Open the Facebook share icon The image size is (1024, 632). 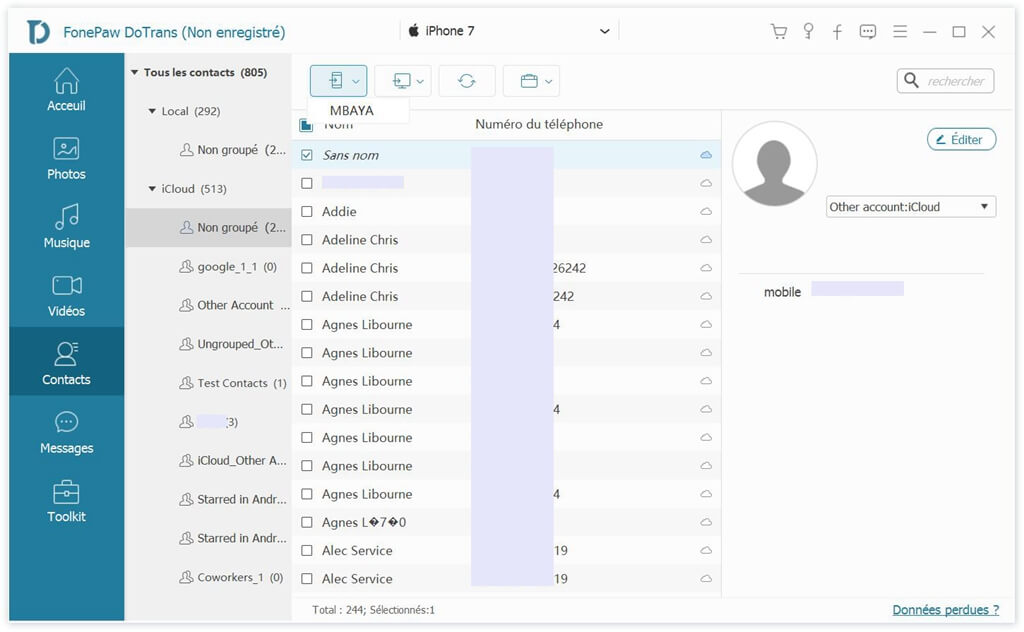(837, 31)
